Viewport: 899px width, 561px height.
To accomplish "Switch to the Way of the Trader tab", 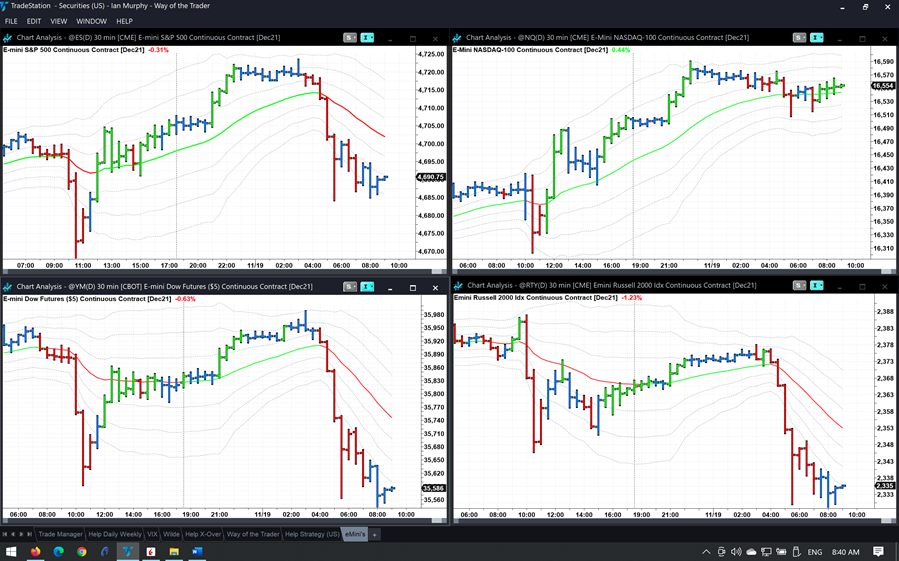I will pyautogui.click(x=253, y=534).
